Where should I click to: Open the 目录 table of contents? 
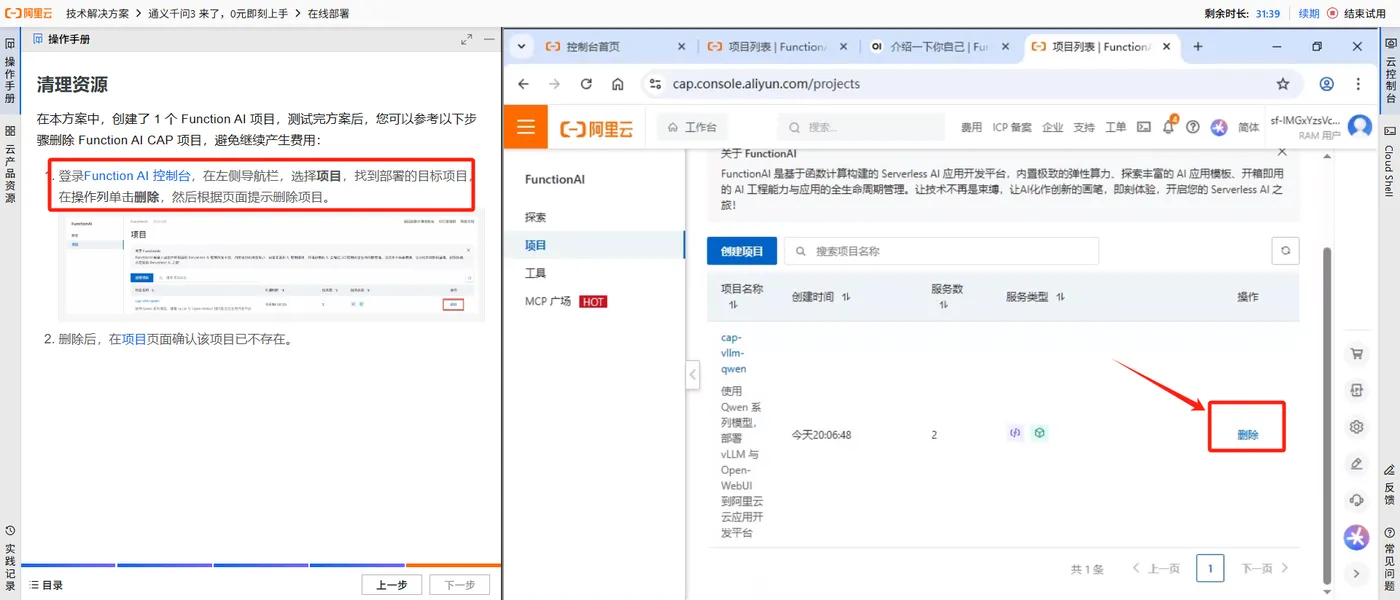[x=46, y=585]
